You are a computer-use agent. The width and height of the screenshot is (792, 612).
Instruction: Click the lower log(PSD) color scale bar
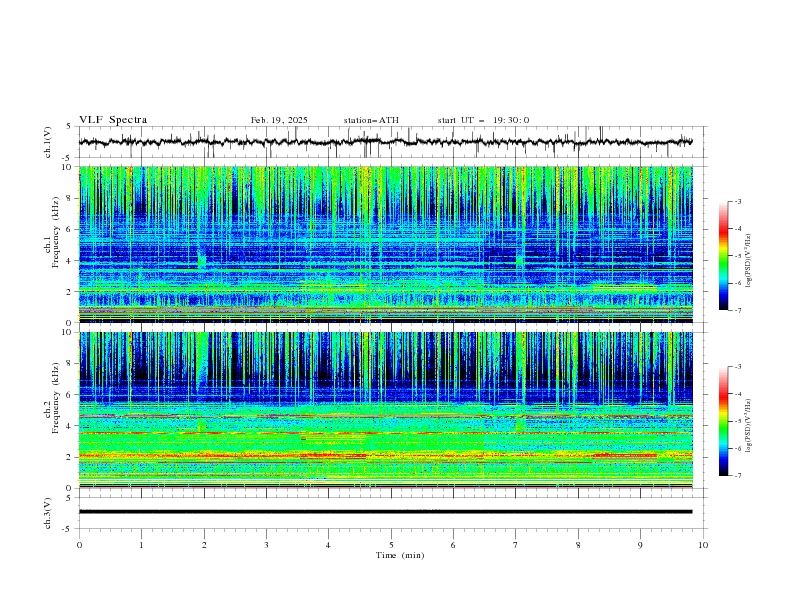point(724,421)
